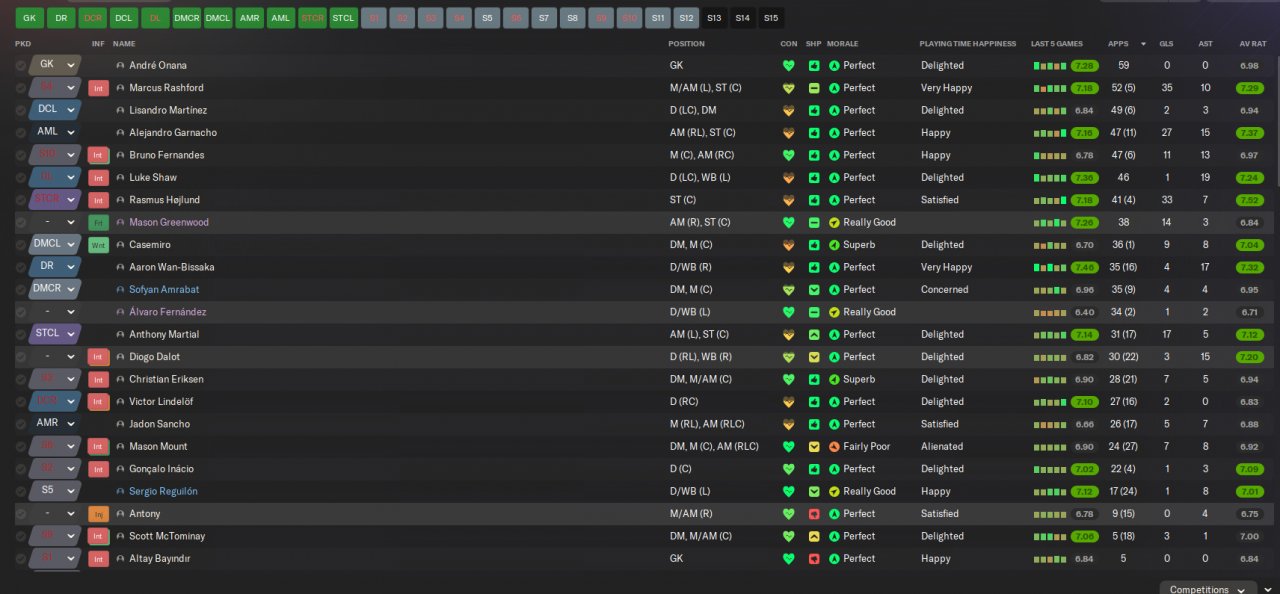The width and height of the screenshot is (1280, 594).
Task: Open the DMCL position dropdown for Casemiro
Action: pyautogui.click(x=55, y=245)
